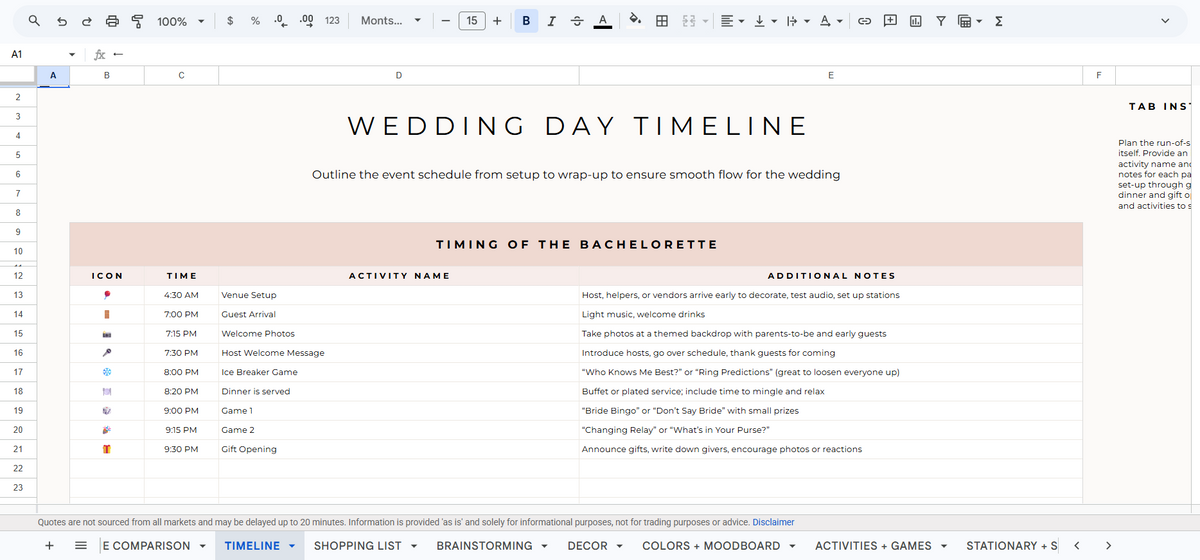Select column A header

(53, 75)
